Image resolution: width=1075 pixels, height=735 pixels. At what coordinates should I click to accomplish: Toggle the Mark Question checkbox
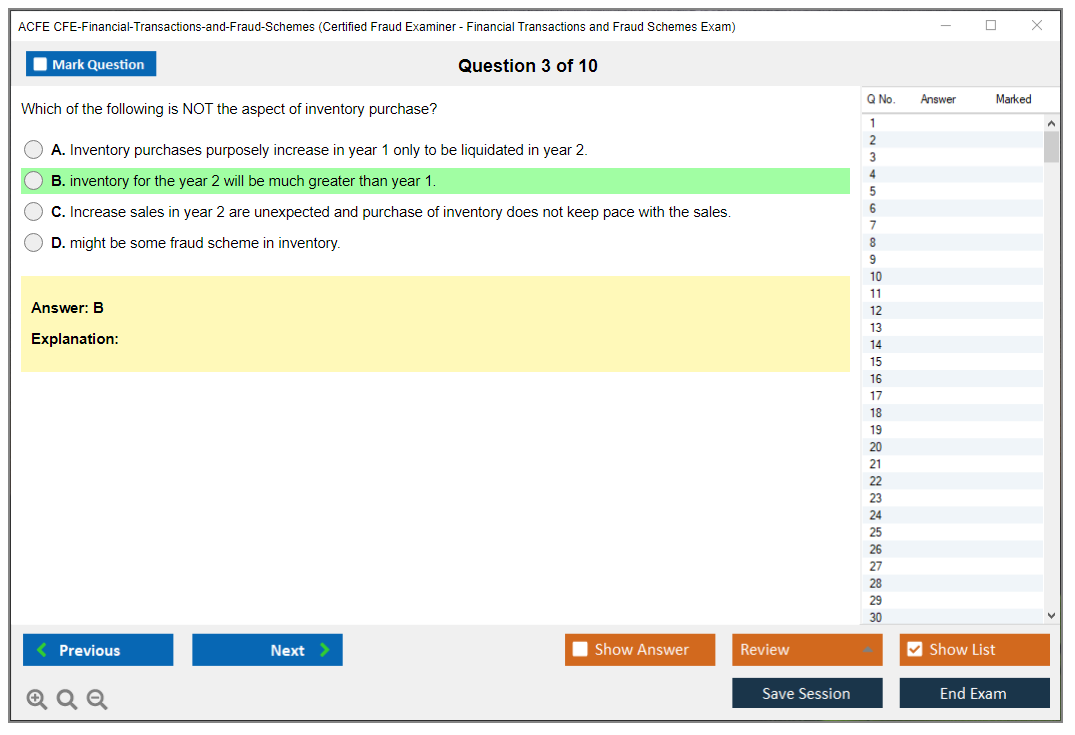tap(41, 65)
